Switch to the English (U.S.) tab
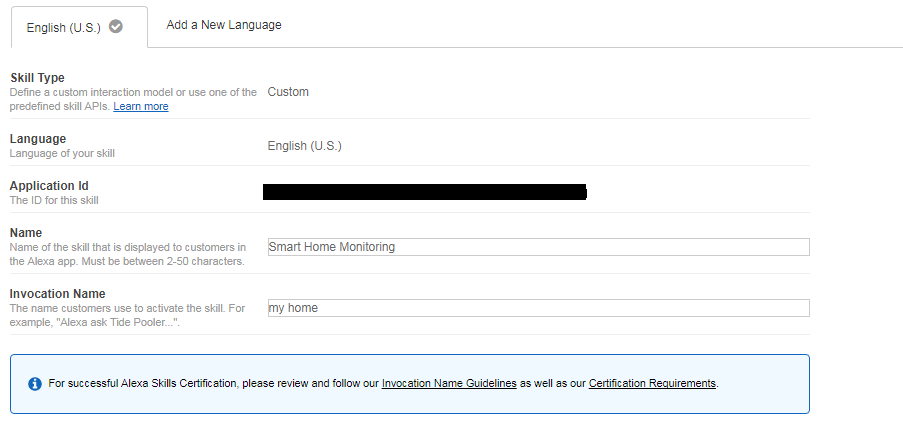Viewport: 903px width, 427px height. click(64, 28)
